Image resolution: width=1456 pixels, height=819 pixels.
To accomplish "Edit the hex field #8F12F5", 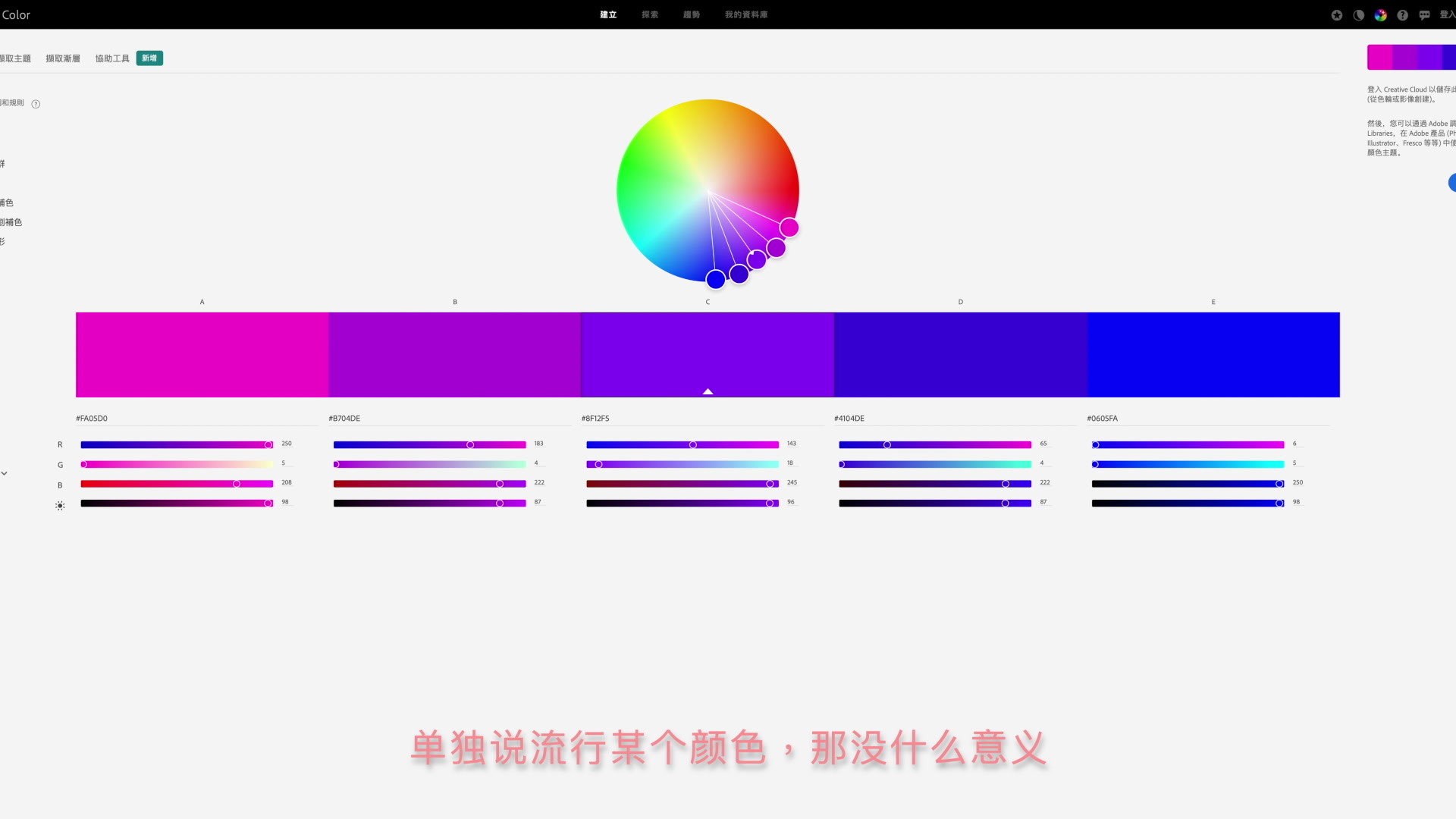I will click(x=702, y=419).
